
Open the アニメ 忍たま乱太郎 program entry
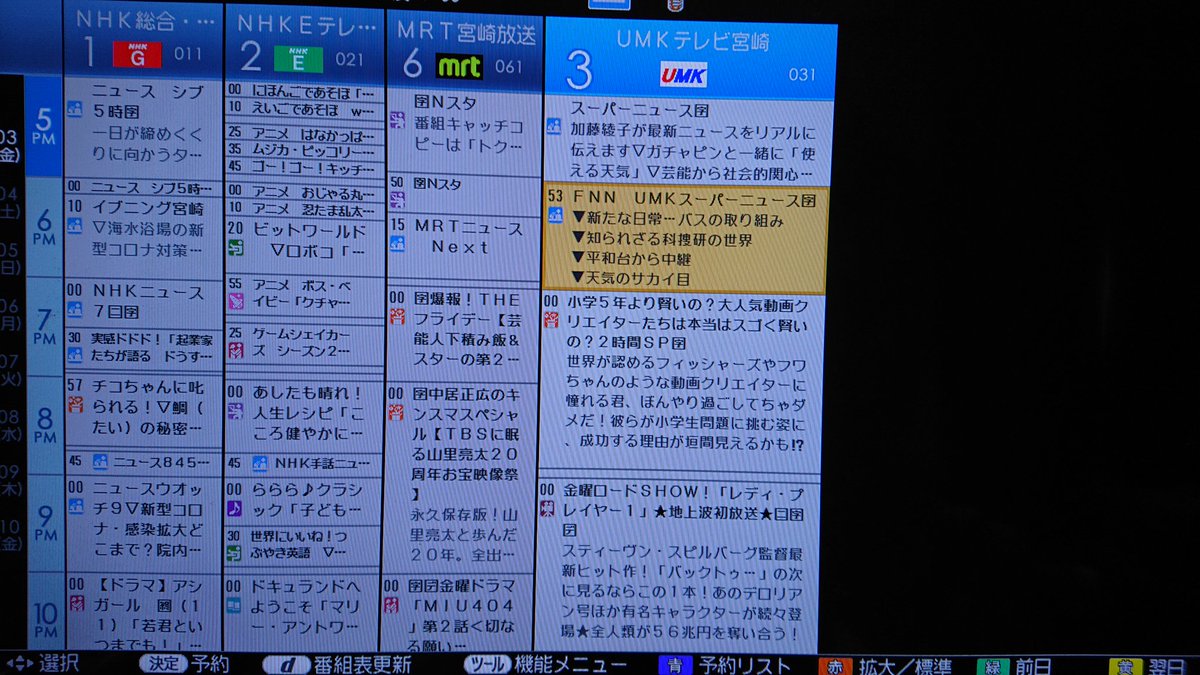coord(304,209)
